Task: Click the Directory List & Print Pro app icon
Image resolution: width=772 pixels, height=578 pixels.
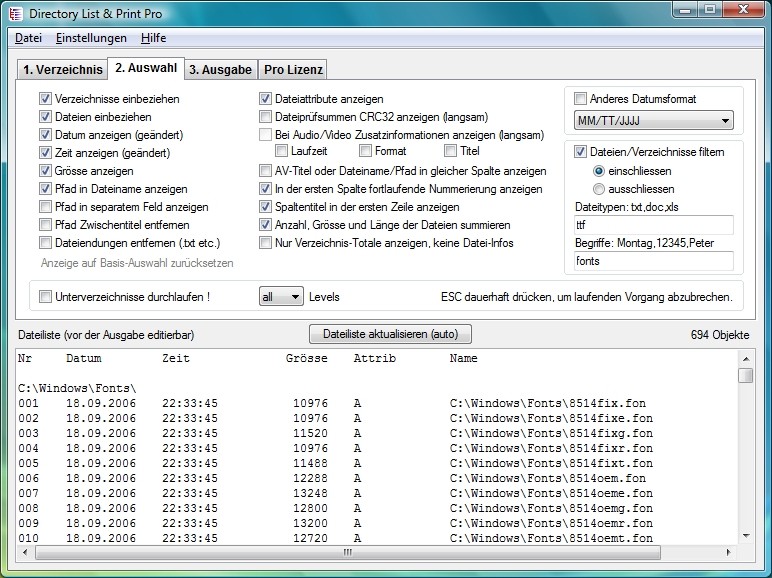Action: tap(16, 13)
